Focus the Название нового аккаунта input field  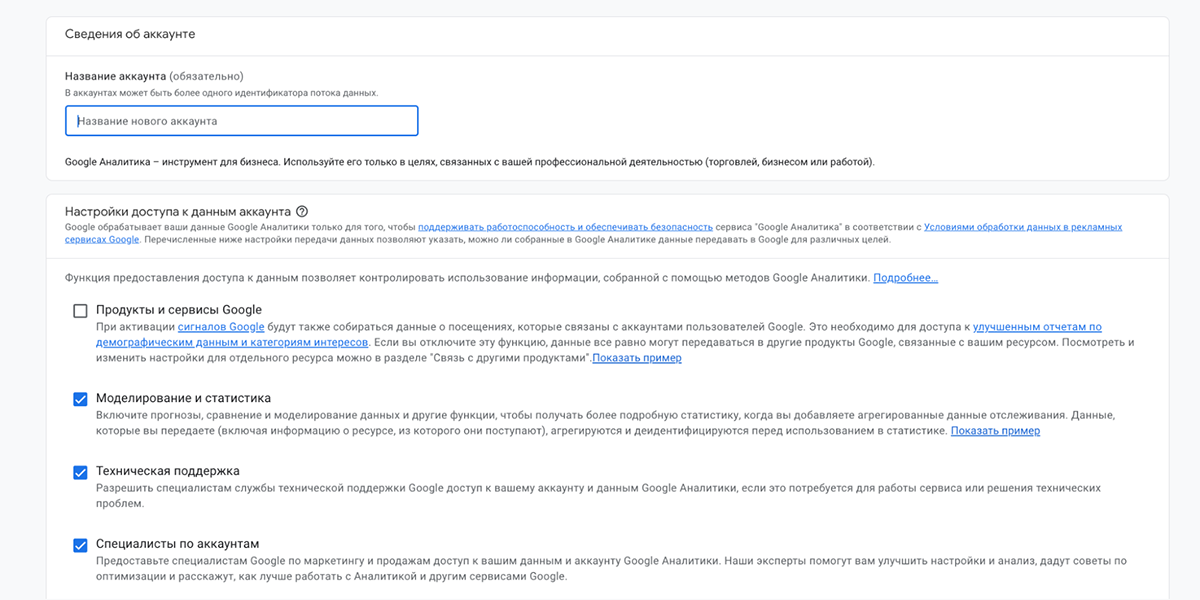point(241,121)
